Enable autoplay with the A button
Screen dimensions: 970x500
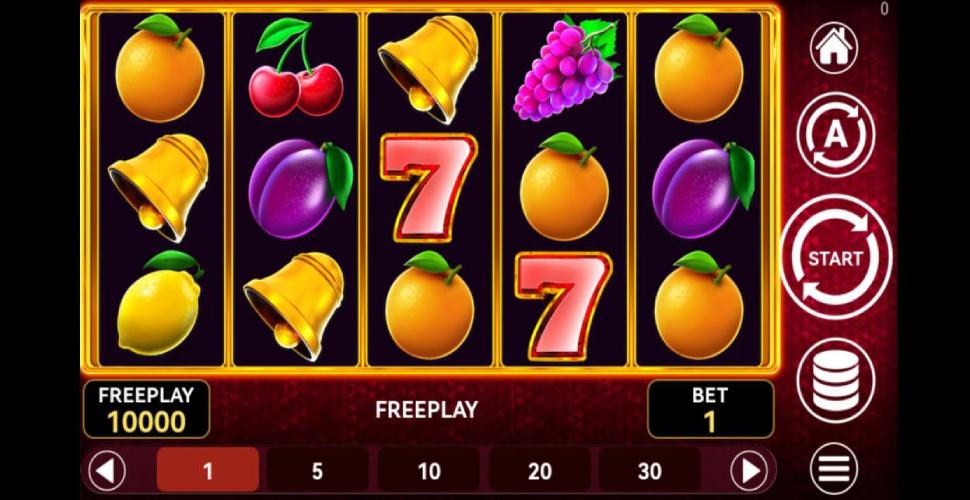(835, 134)
